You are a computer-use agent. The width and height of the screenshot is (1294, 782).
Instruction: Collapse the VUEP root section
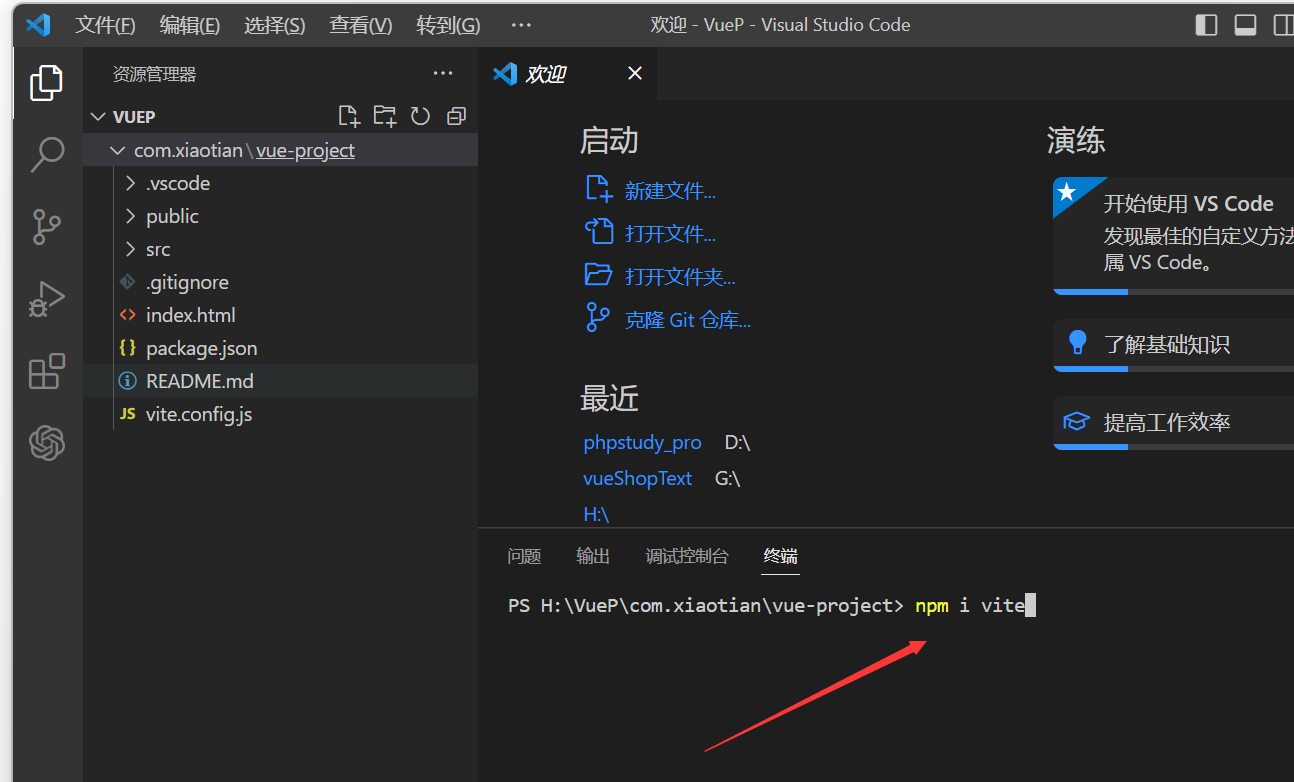[98, 117]
